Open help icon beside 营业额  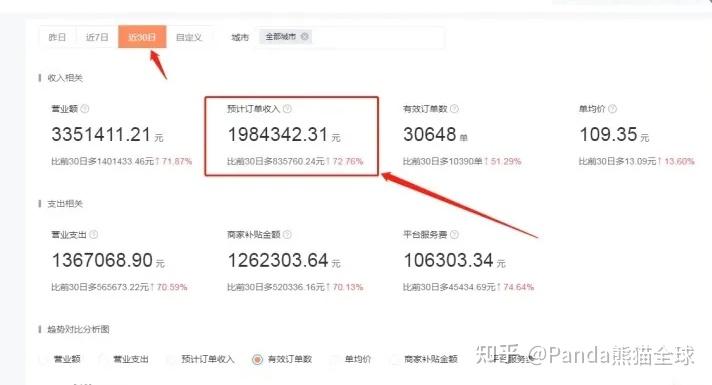click(x=85, y=109)
